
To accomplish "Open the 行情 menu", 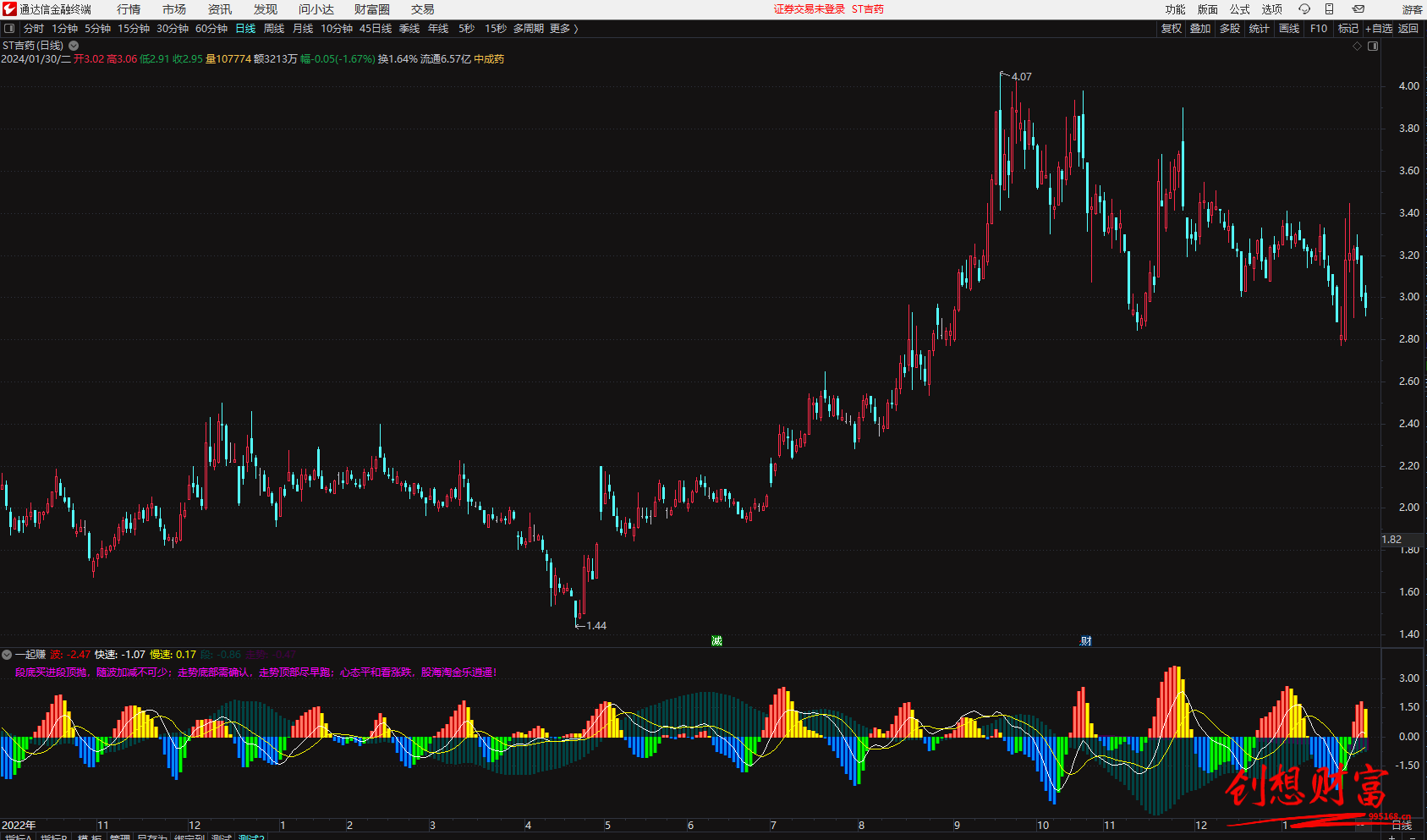I will (129, 9).
